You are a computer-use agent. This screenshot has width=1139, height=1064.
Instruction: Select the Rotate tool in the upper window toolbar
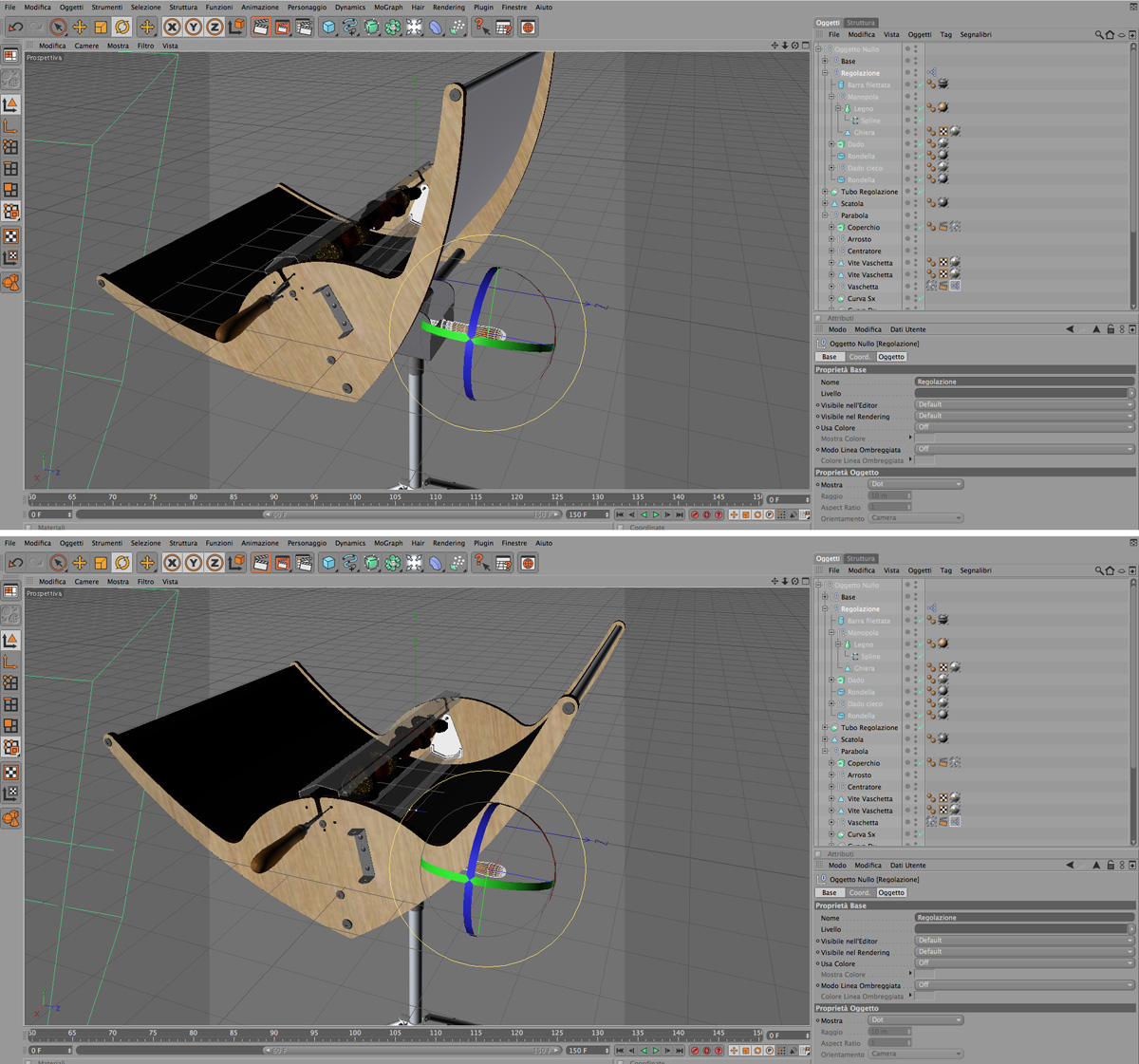122,28
